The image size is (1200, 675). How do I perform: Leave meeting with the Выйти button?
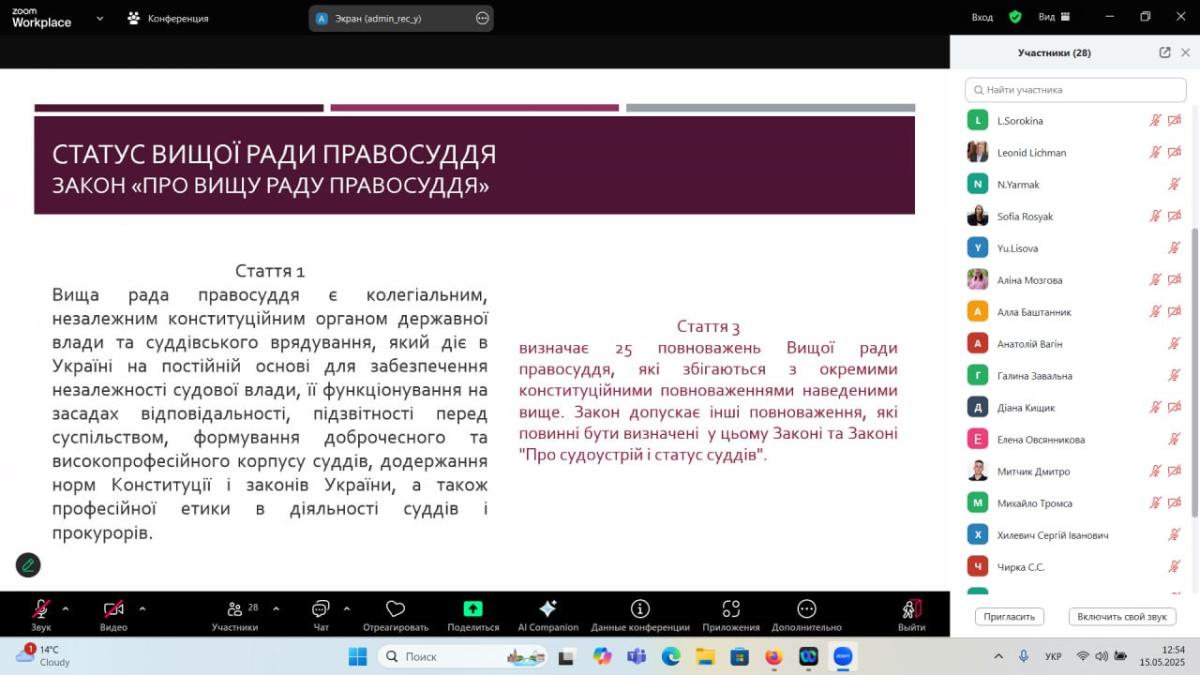[912, 614]
